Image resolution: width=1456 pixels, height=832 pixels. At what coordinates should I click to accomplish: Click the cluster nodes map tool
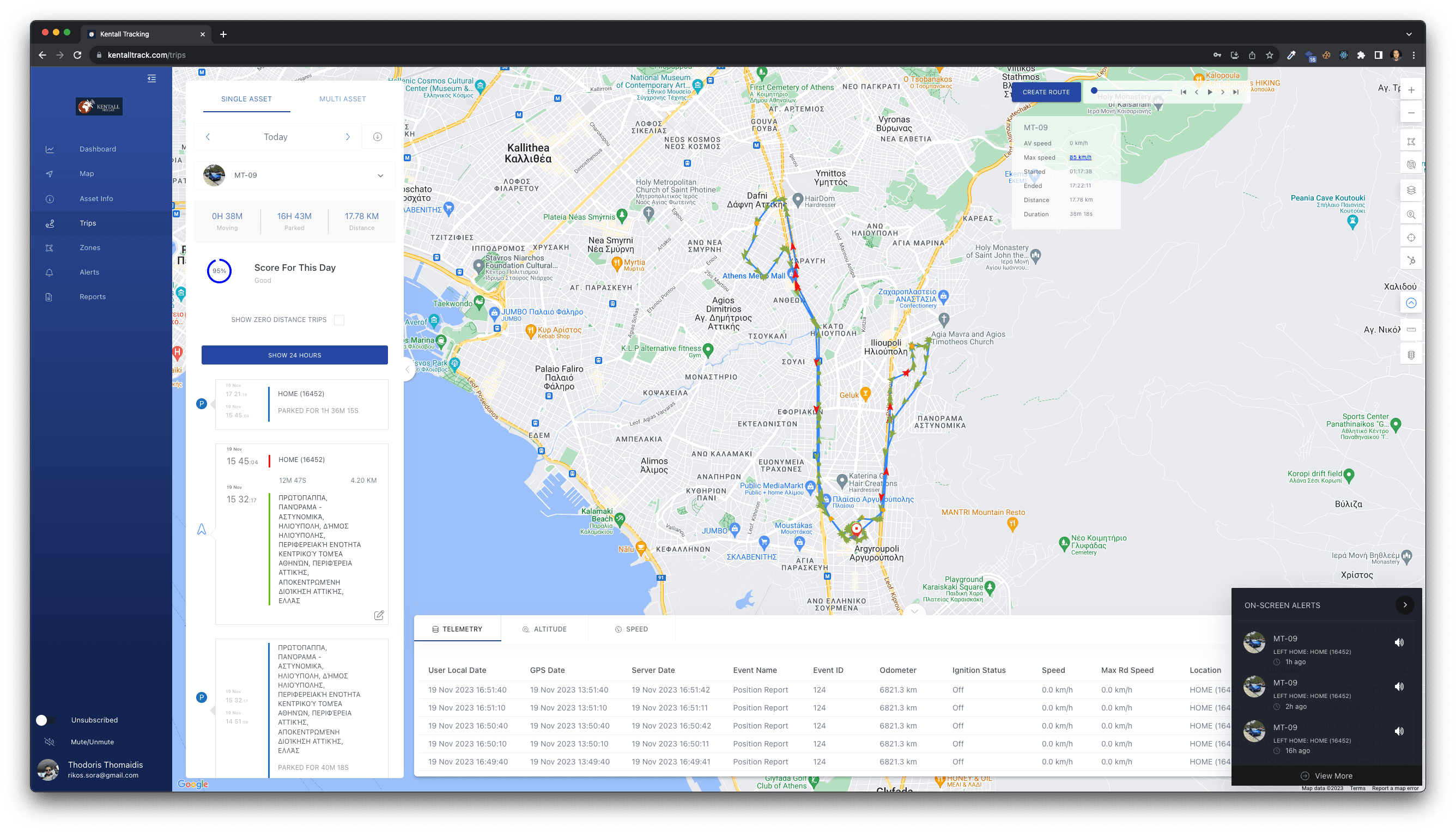[x=1411, y=260]
